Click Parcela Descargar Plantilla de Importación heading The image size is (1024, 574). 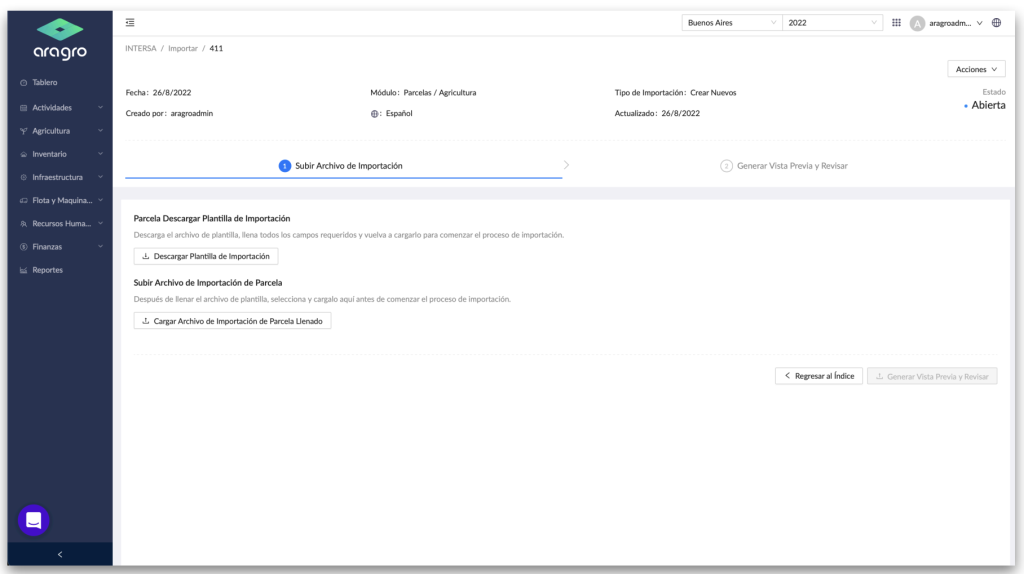212,219
